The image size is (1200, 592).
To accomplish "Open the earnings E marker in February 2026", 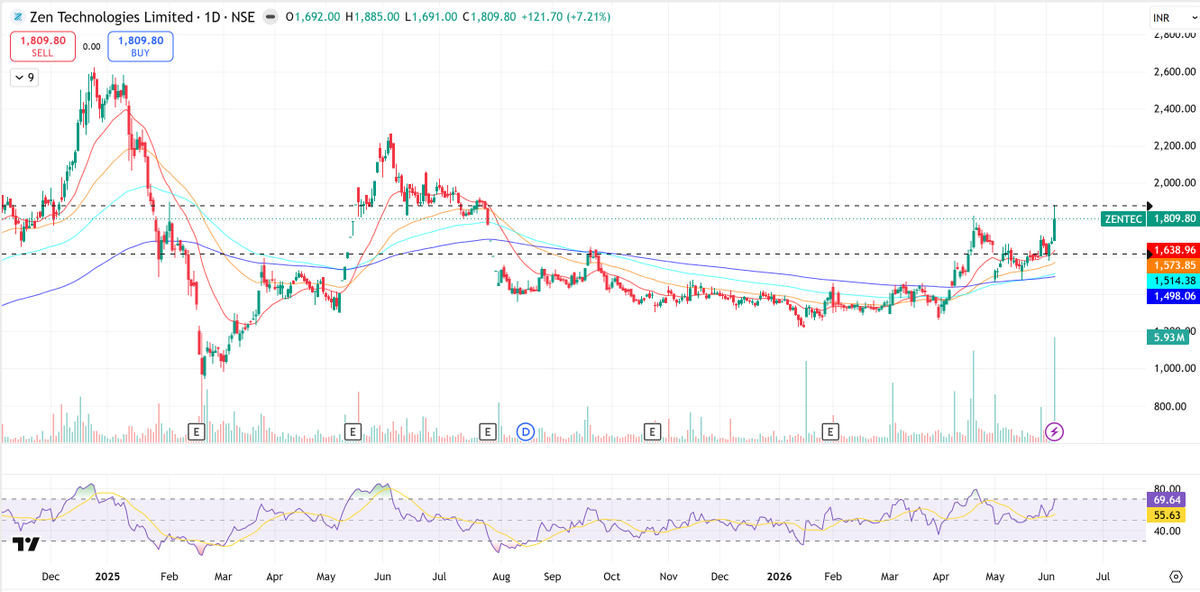I will point(830,431).
